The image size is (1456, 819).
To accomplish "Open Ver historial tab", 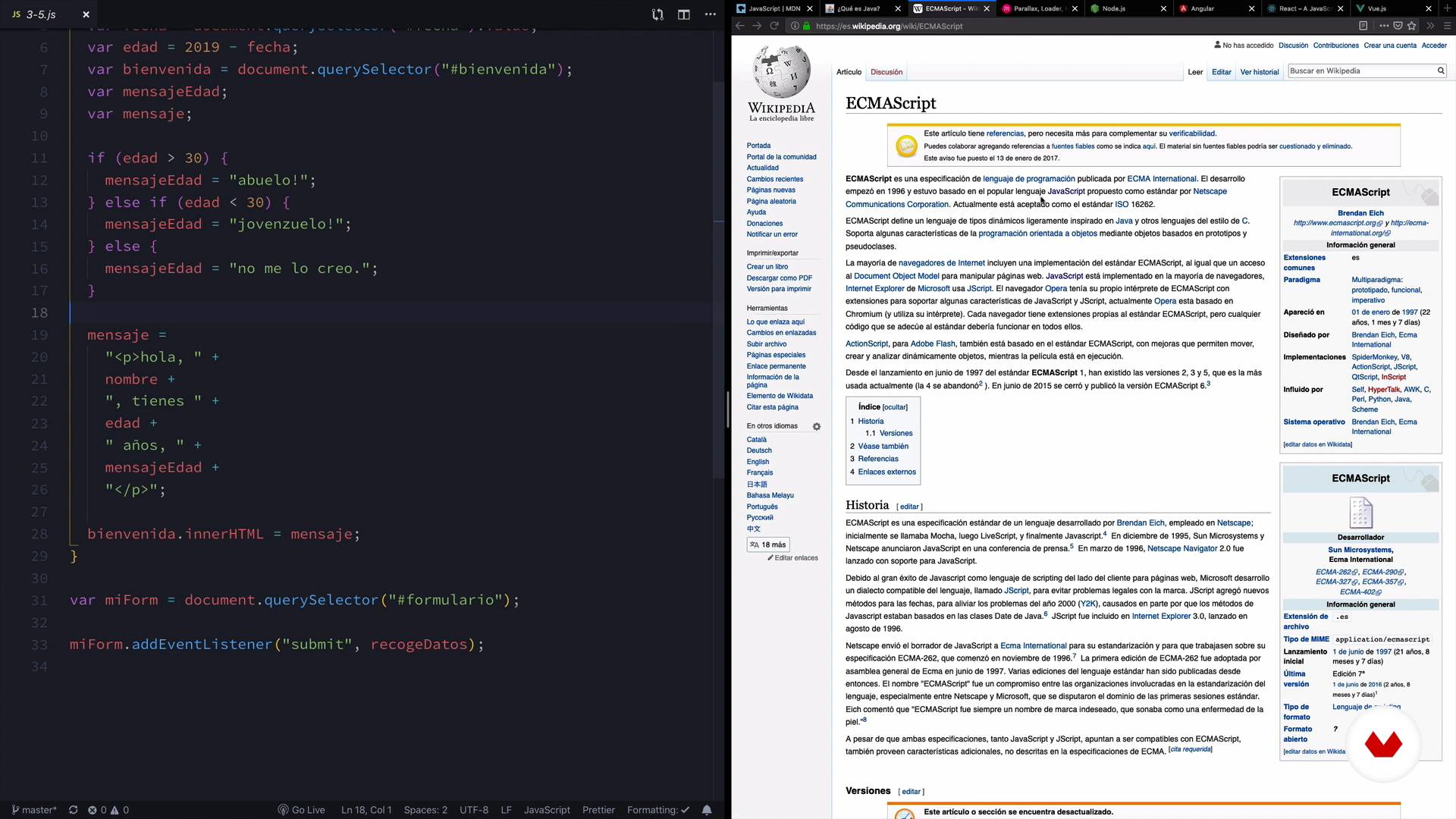I will (x=1259, y=72).
